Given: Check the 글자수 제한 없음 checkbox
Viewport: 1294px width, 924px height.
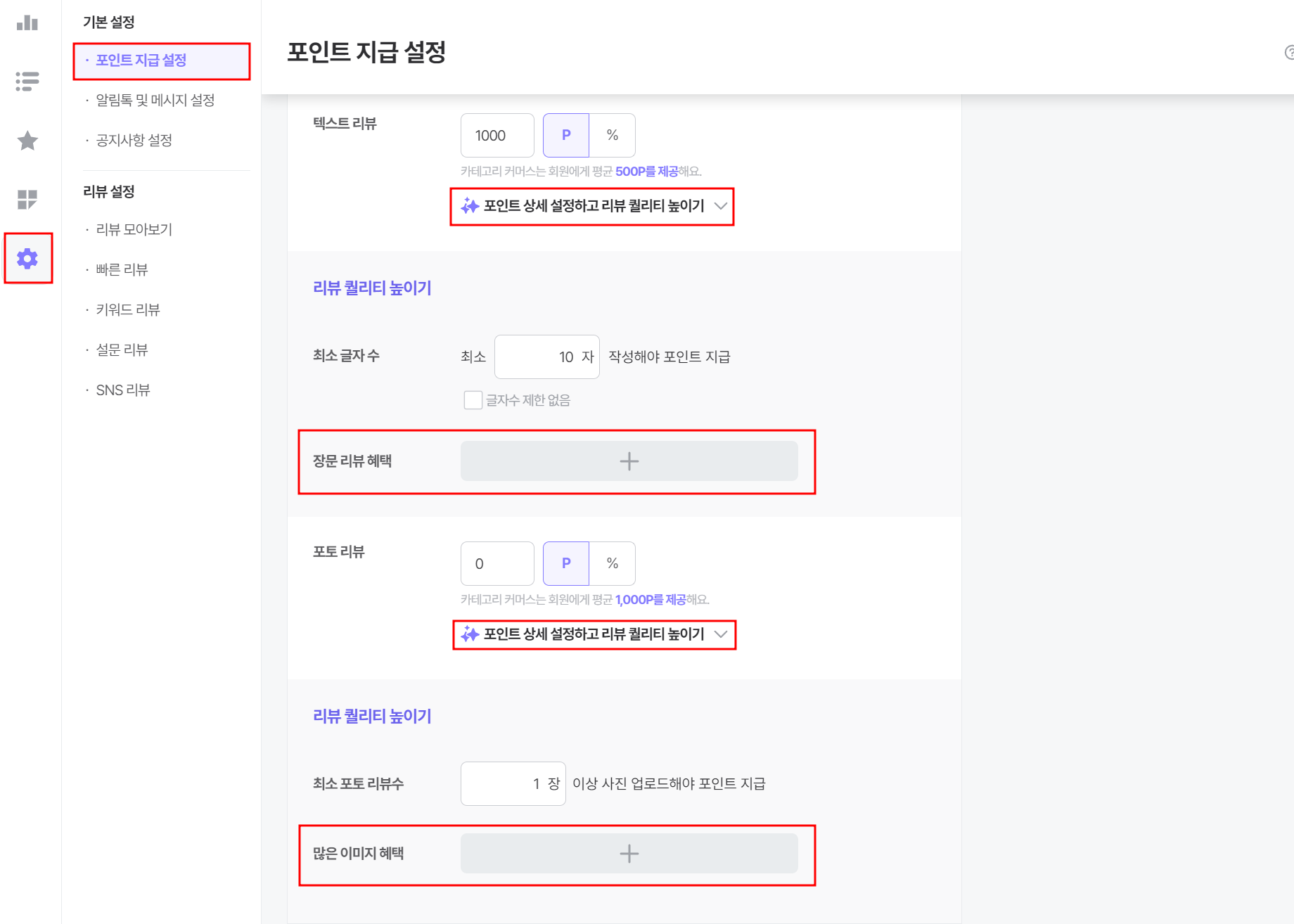Looking at the screenshot, I should pyautogui.click(x=473, y=400).
